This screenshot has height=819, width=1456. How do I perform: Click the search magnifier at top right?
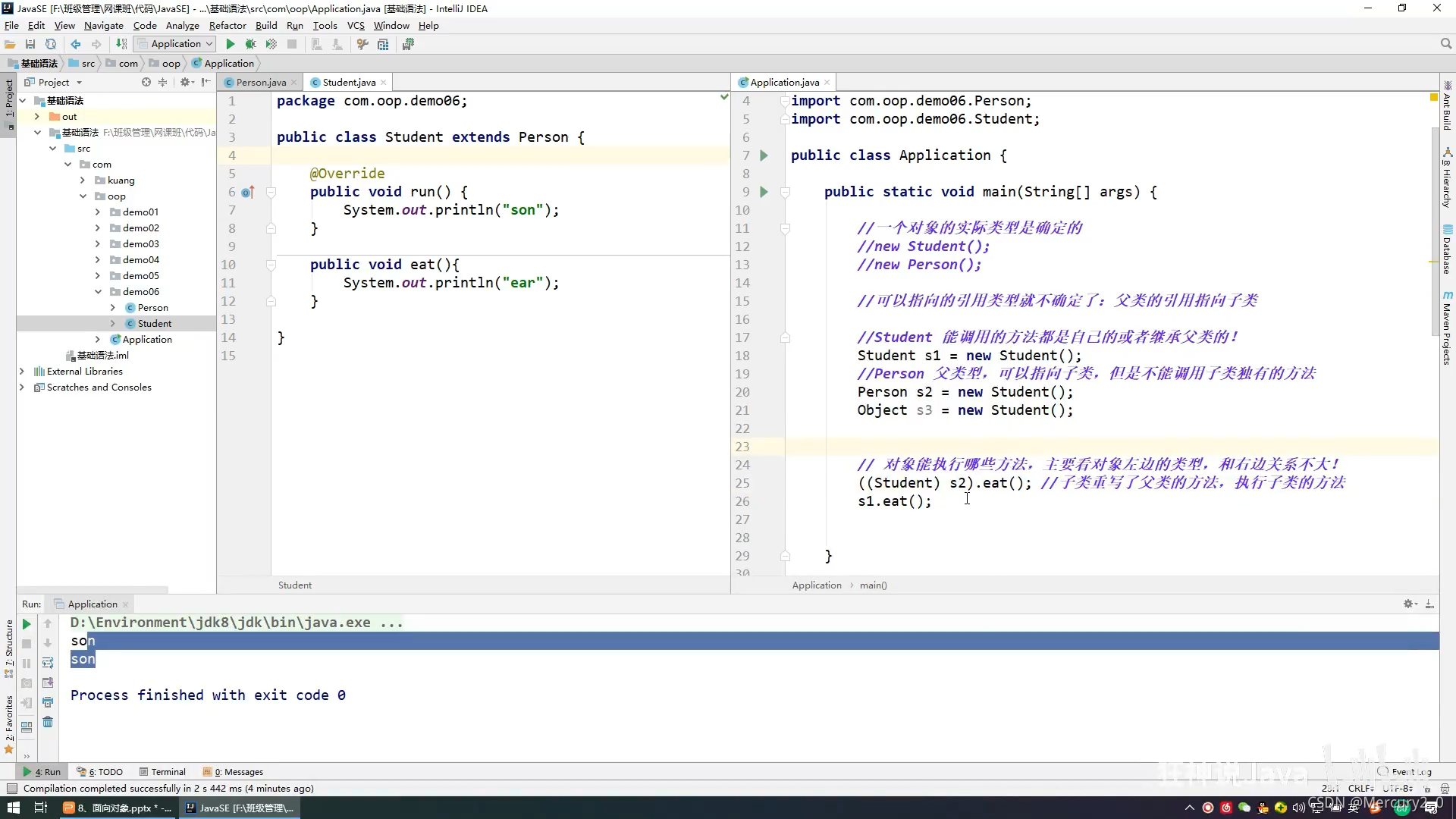pyautogui.click(x=1446, y=44)
